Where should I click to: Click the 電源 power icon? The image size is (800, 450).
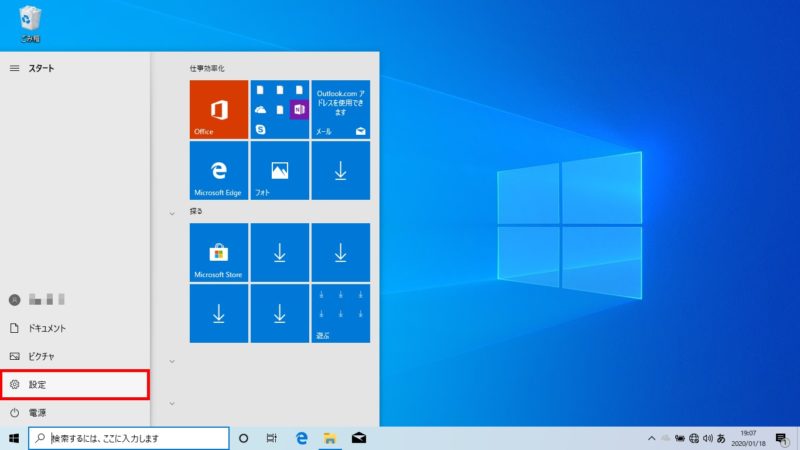pyautogui.click(x=15, y=412)
